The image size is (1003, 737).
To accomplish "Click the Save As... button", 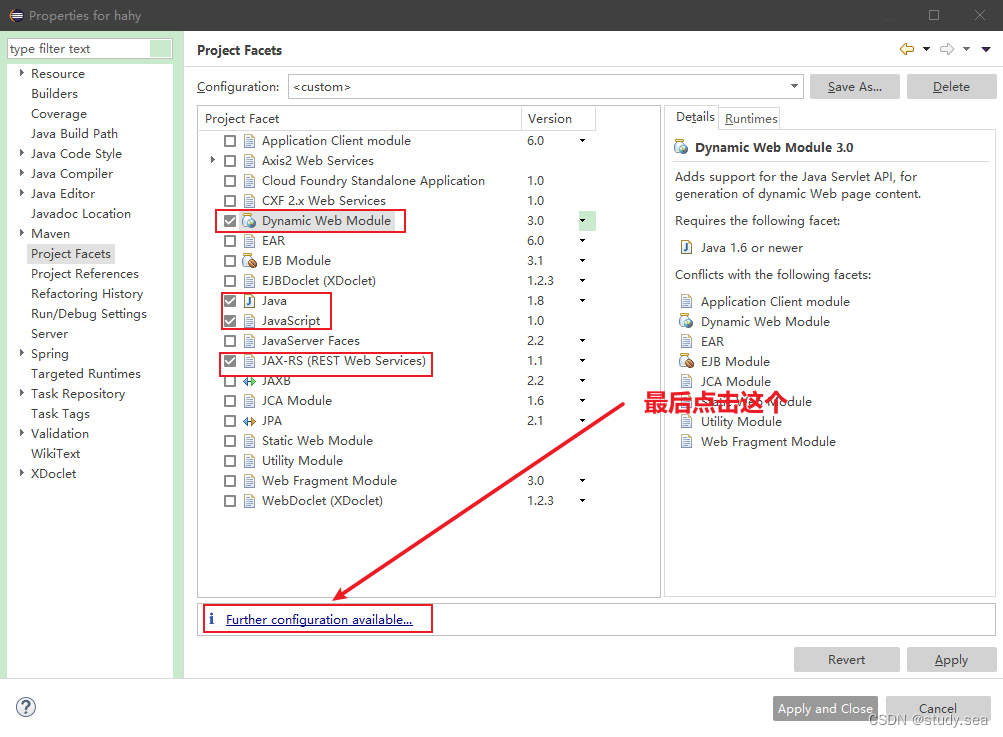I will 855,86.
